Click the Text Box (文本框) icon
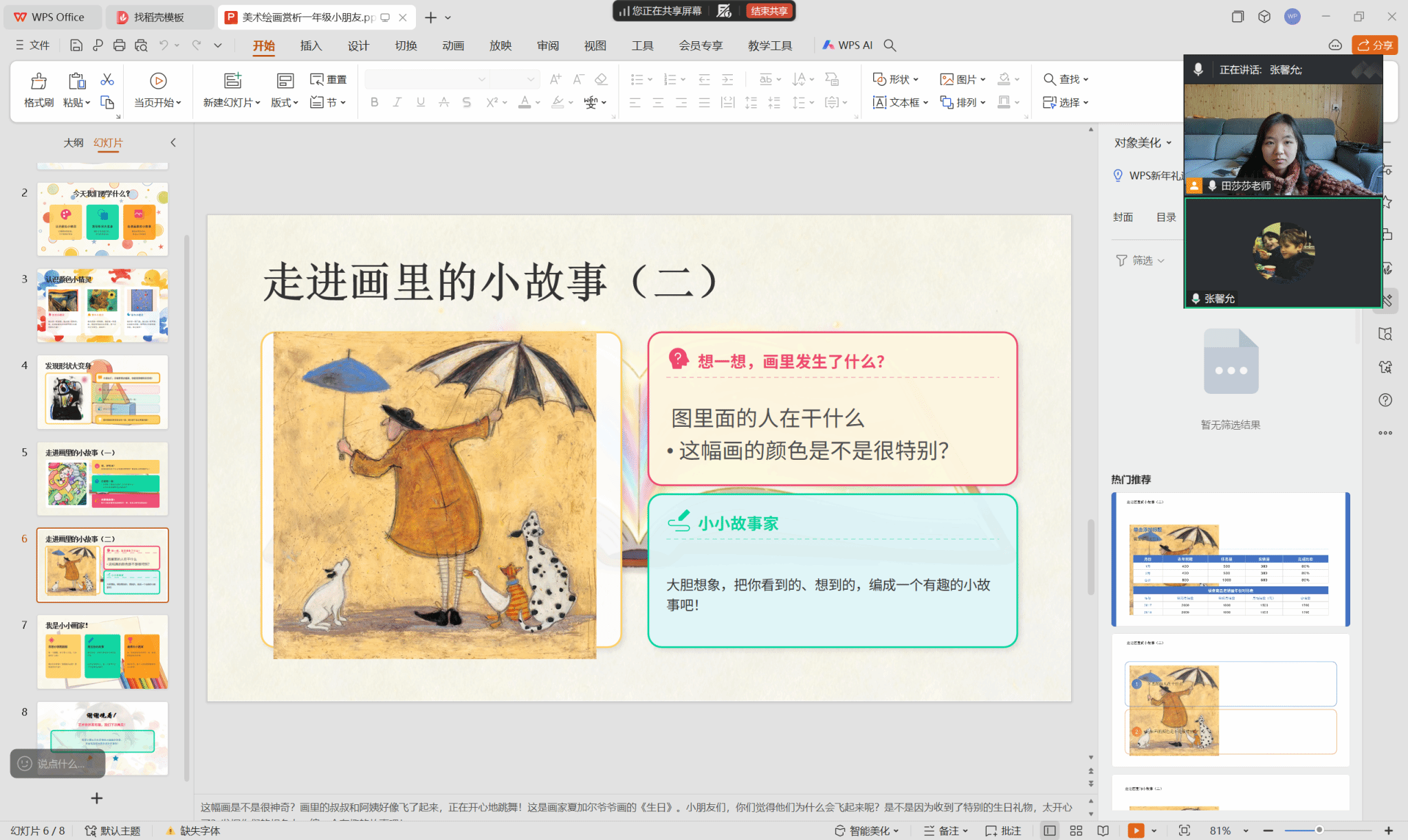 (x=879, y=102)
